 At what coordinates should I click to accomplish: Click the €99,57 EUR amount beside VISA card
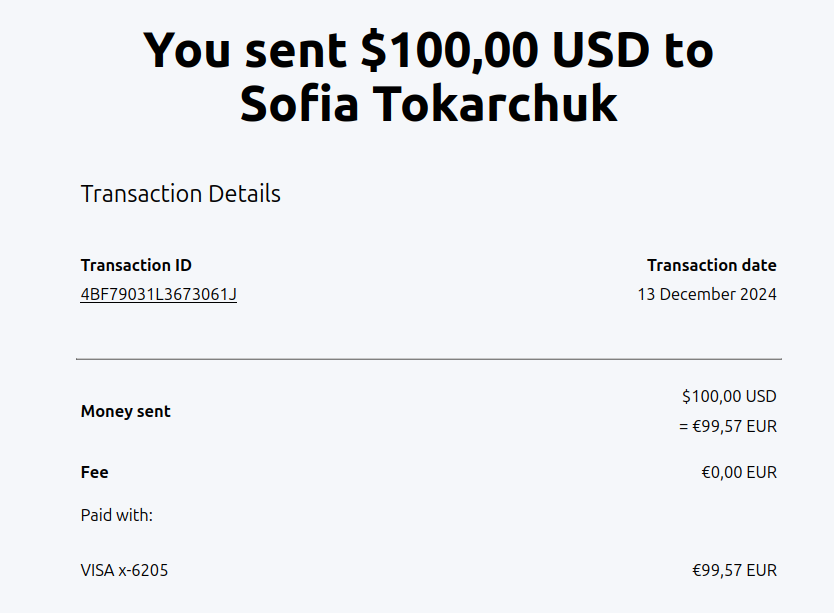(733, 571)
